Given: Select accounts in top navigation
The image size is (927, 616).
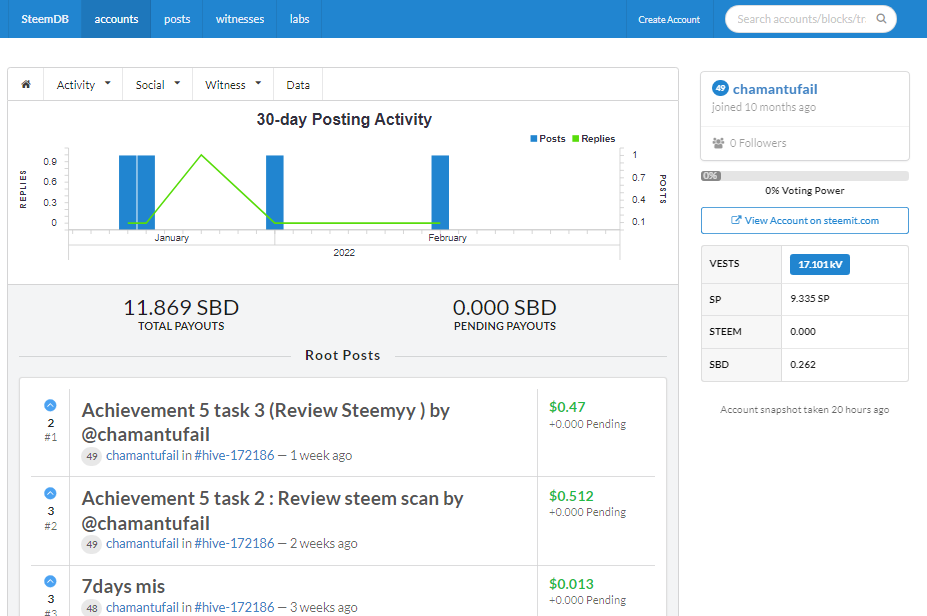Looking at the screenshot, I should point(116,19).
